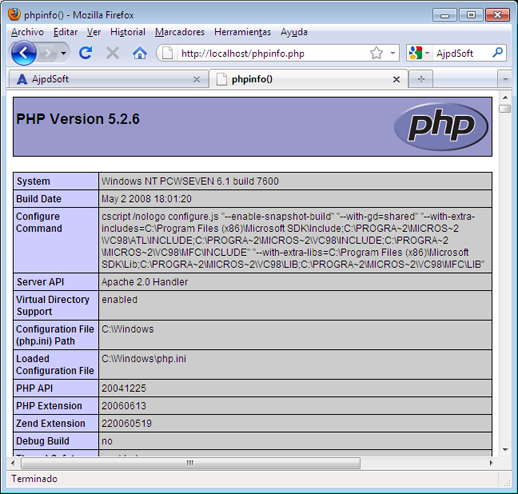This screenshot has width=518, height=494.
Task: Click the 'Windows NT PCWSEVEN 6.1 build 7600' value
Action: click(x=190, y=181)
